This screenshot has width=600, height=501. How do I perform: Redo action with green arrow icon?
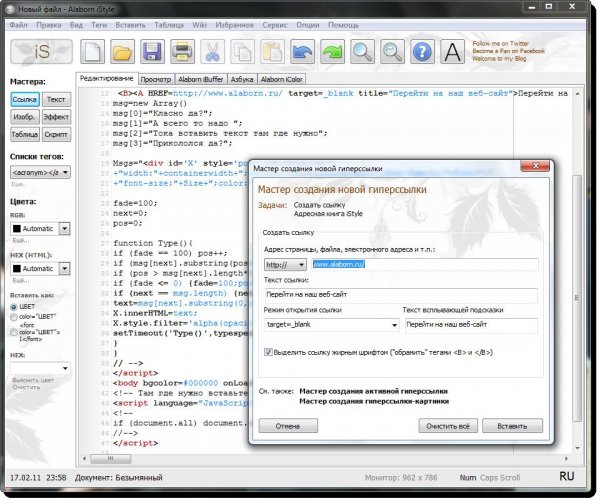click(x=332, y=51)
